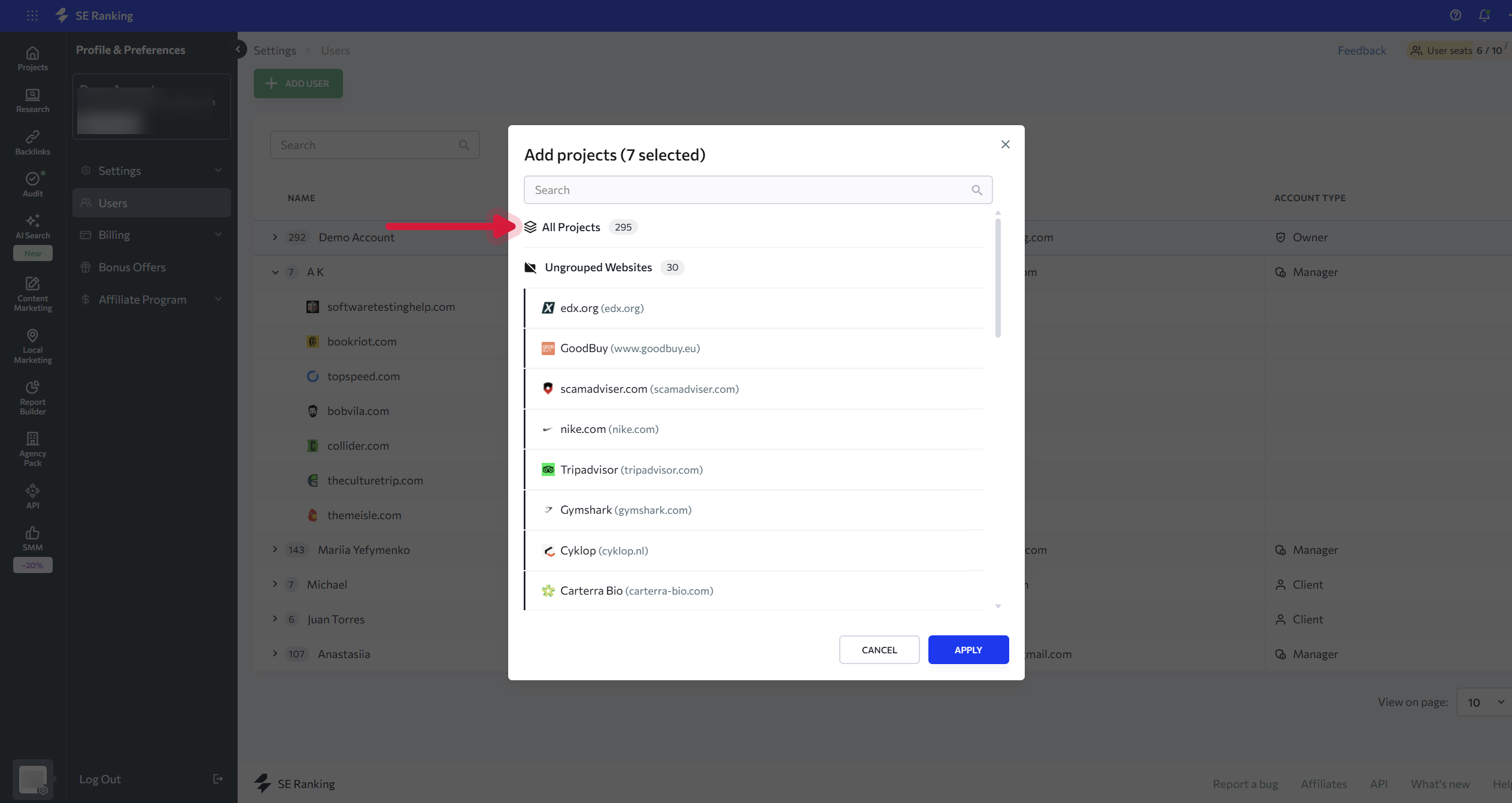Close the Add projects dialog

1006,144
